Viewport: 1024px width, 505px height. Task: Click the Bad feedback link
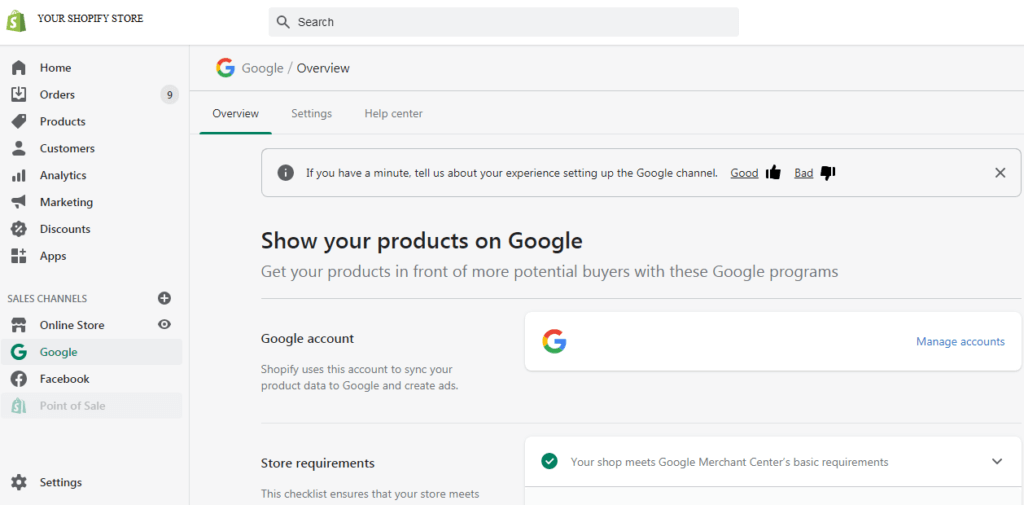click(803, 173)
